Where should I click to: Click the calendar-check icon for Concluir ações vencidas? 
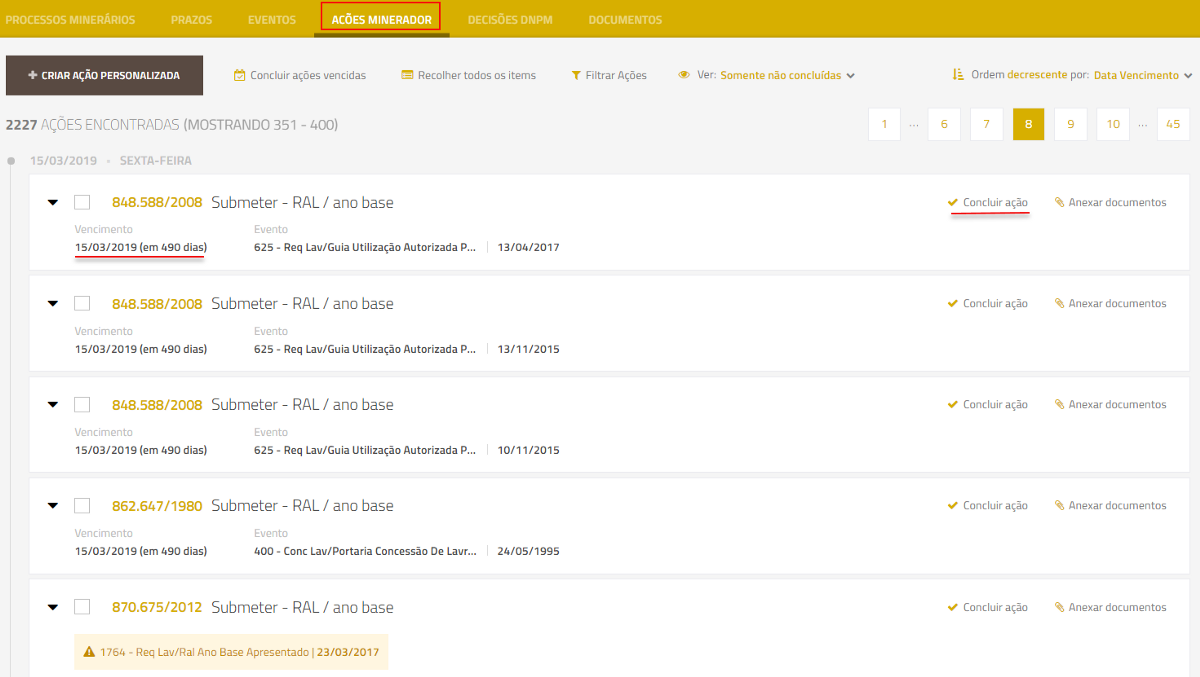pos(240,75)
